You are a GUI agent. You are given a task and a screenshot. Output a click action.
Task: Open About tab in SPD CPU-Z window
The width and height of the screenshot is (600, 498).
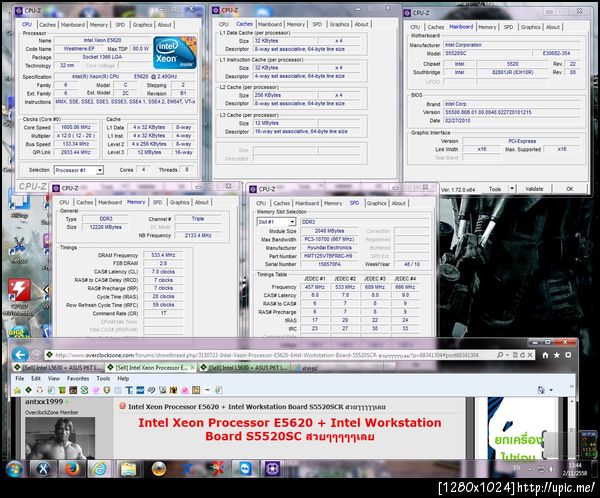point(398,203)
